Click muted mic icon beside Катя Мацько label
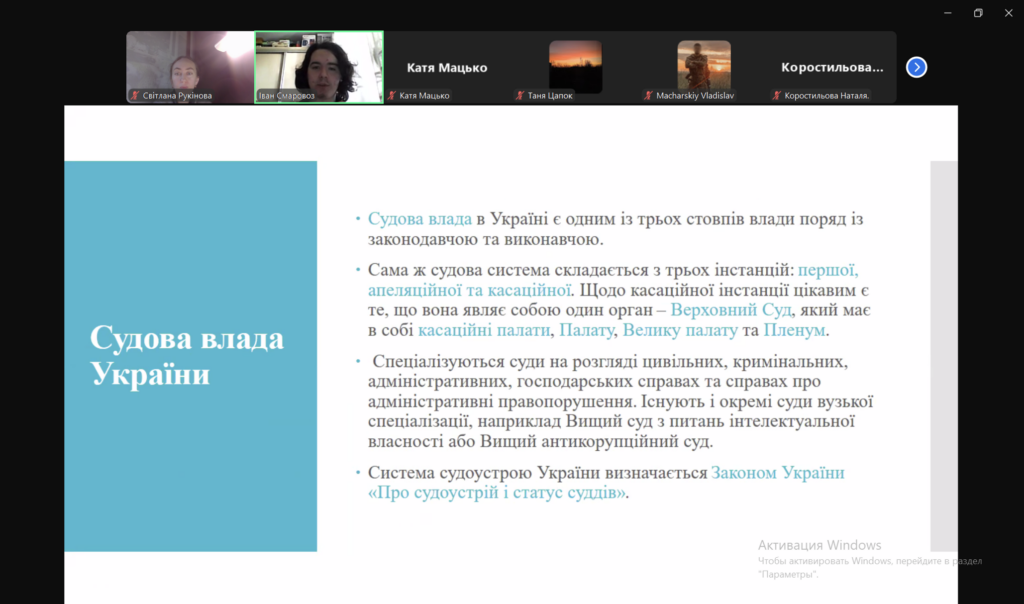Viewport: 1024px width, 604px height. (x=392, y=95)
